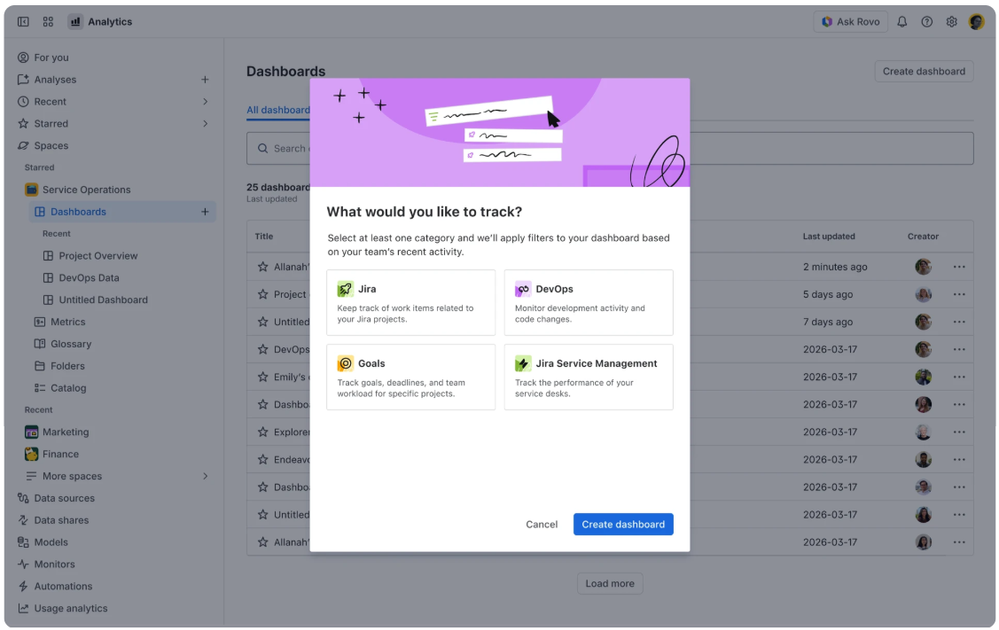
Task: Open the DevOps Data dashboard
Action: 89,278
